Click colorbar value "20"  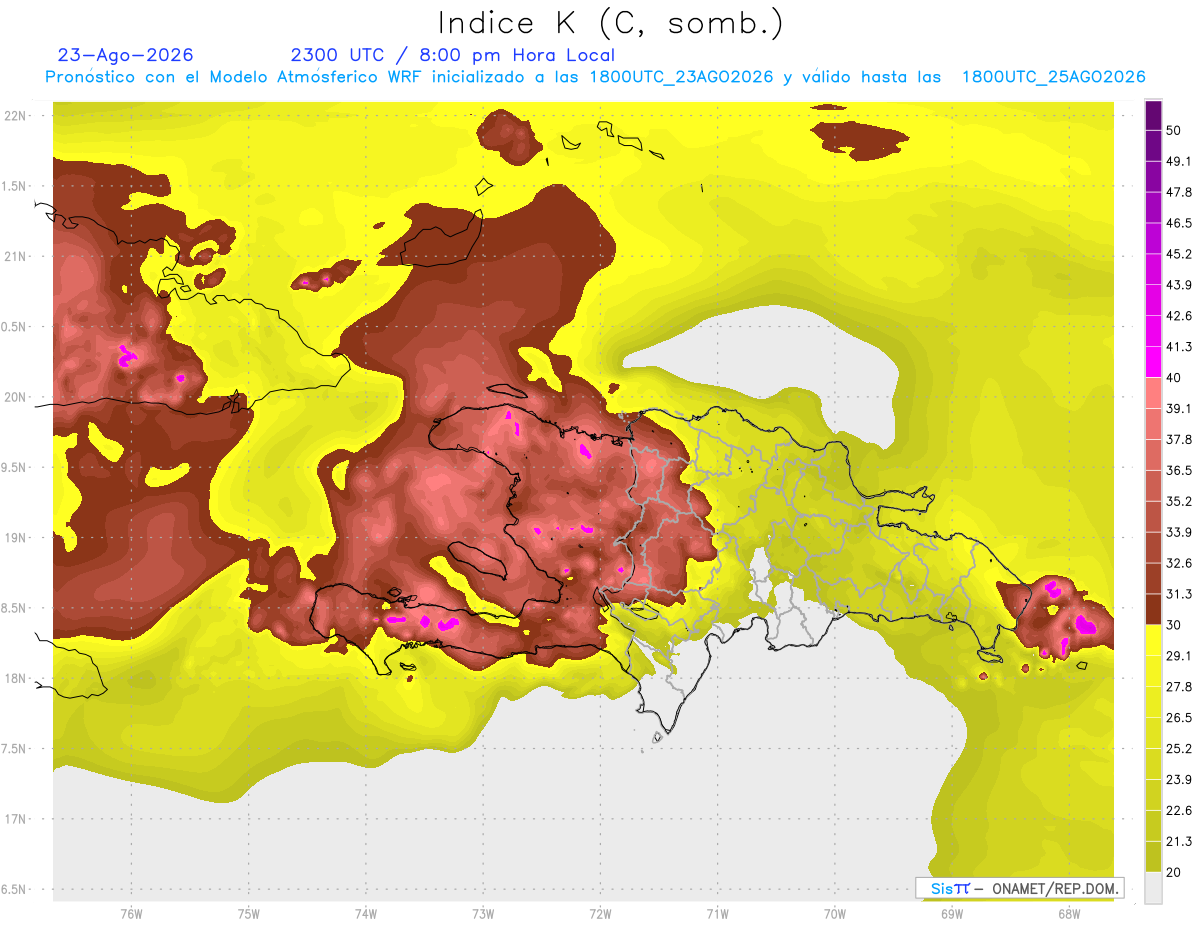click(x=1175, y=873)
